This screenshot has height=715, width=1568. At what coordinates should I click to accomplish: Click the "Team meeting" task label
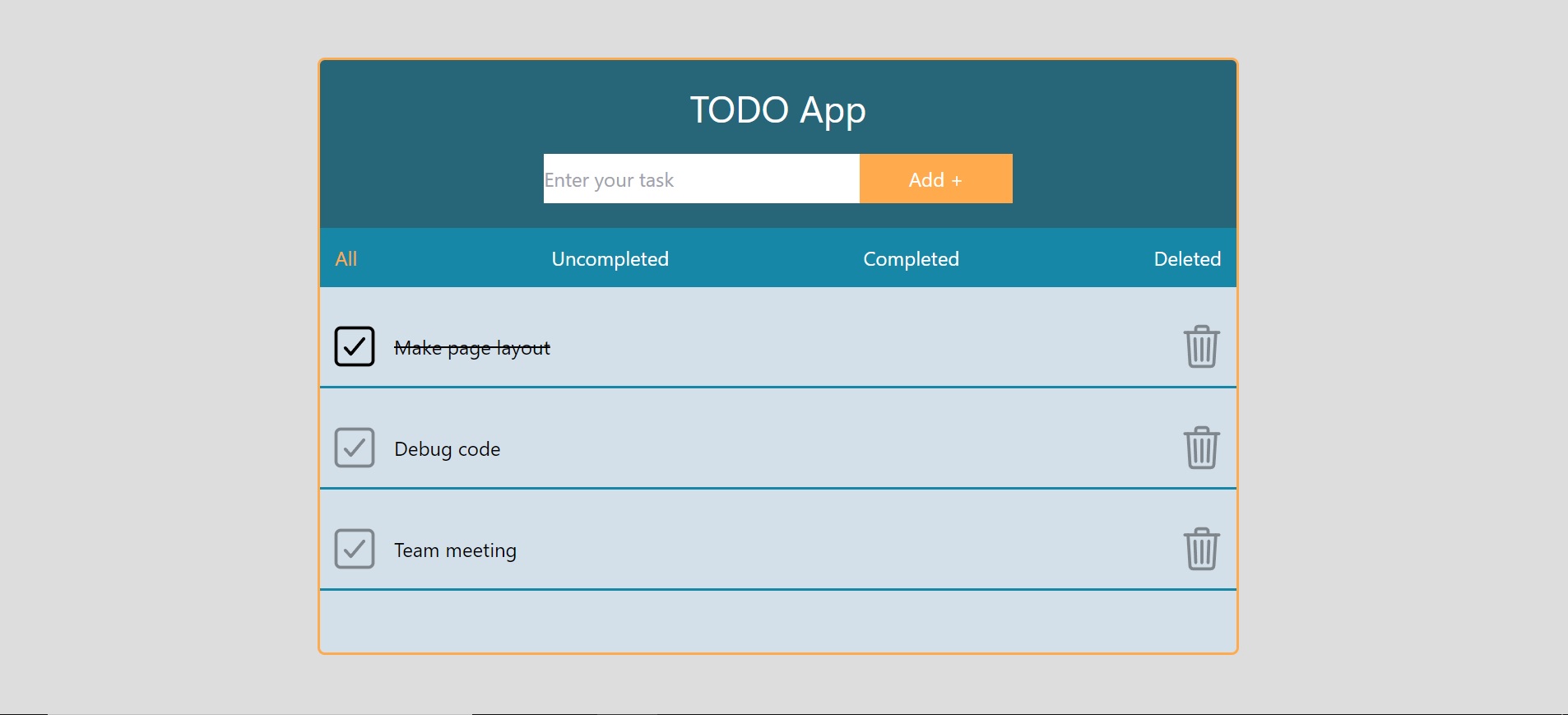455,550
